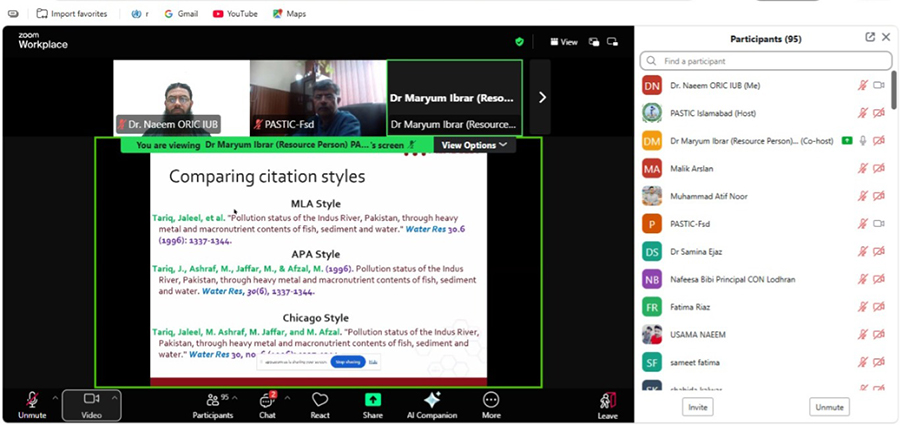Expand the View Options dropdown
This screenshot has height=425, width=900.
coord(475,145)
